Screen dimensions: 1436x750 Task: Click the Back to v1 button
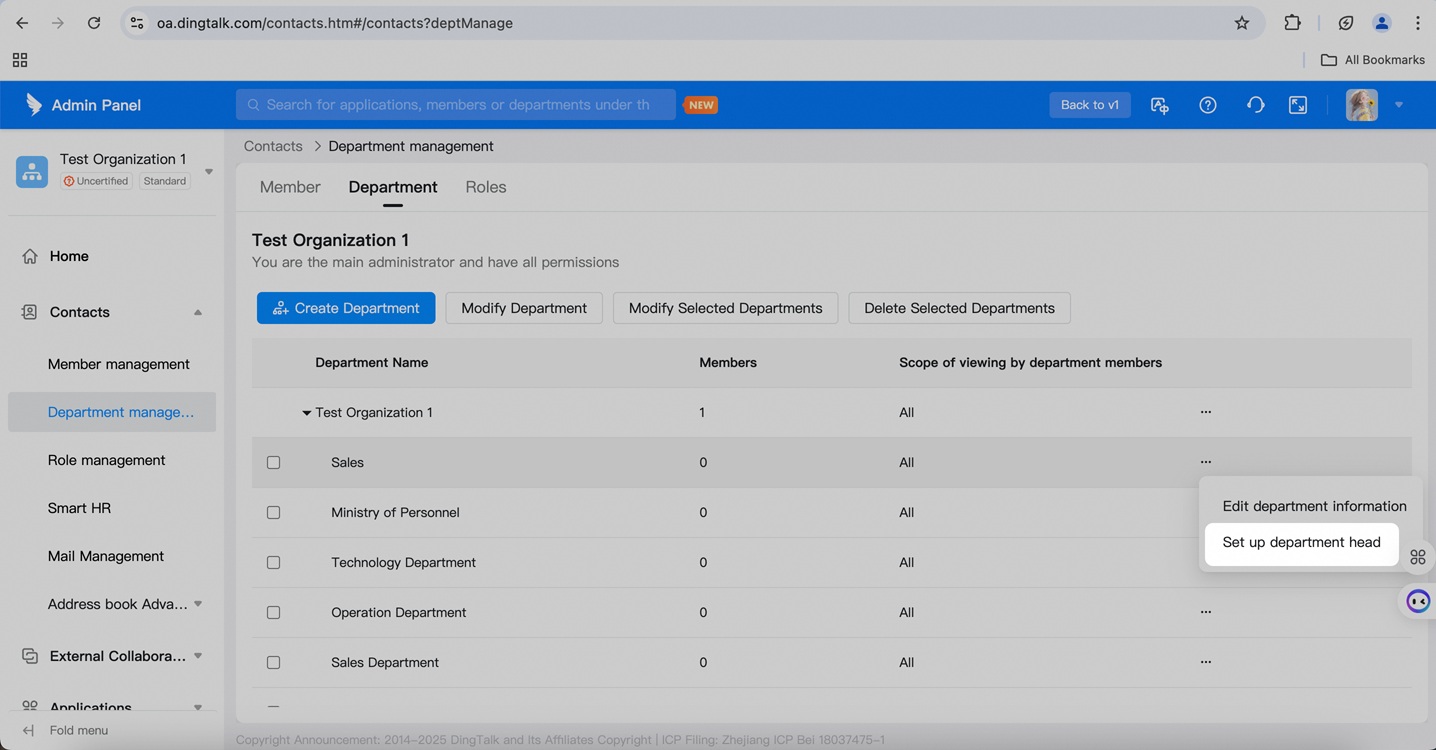coord(1090,105)
